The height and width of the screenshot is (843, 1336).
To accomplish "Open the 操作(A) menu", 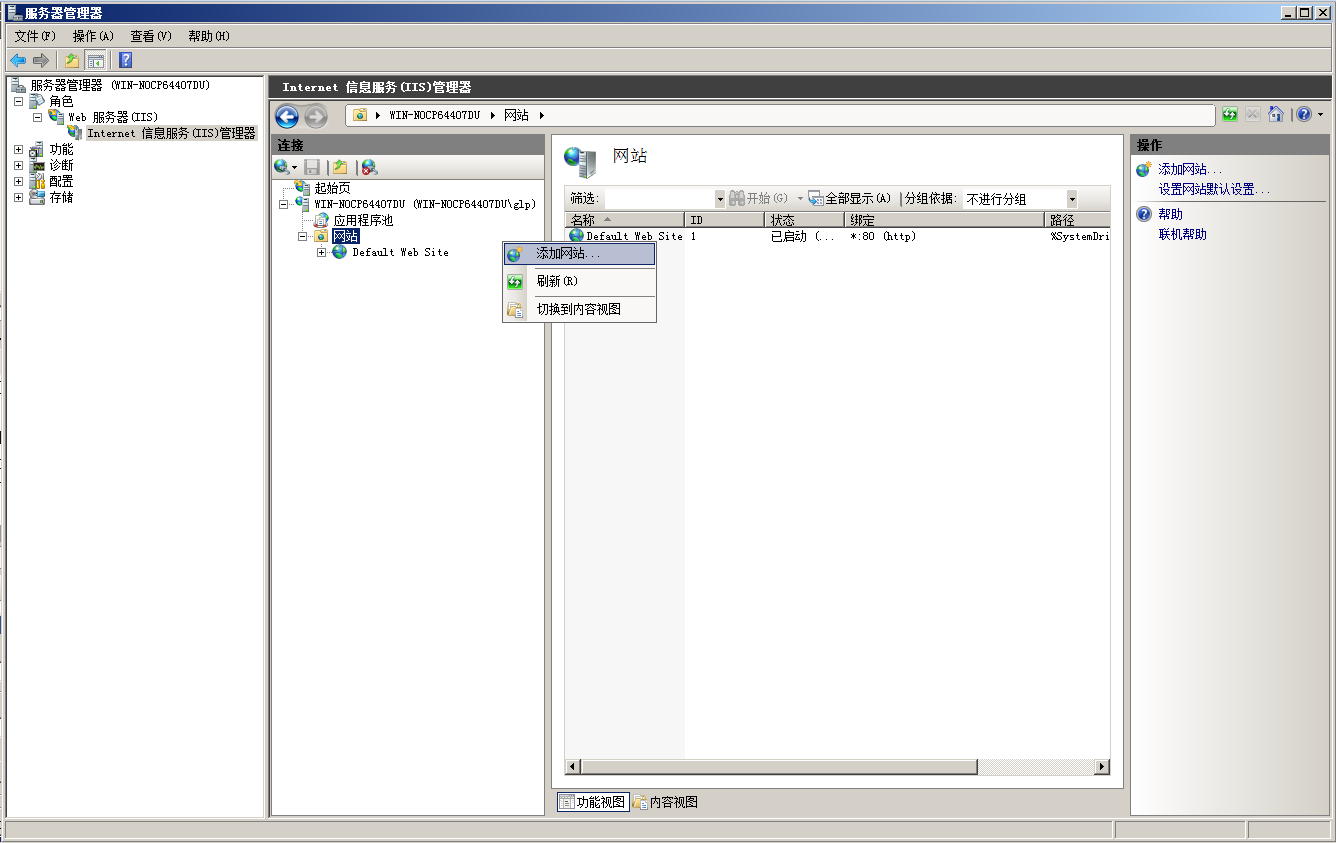I will (93, 36).
